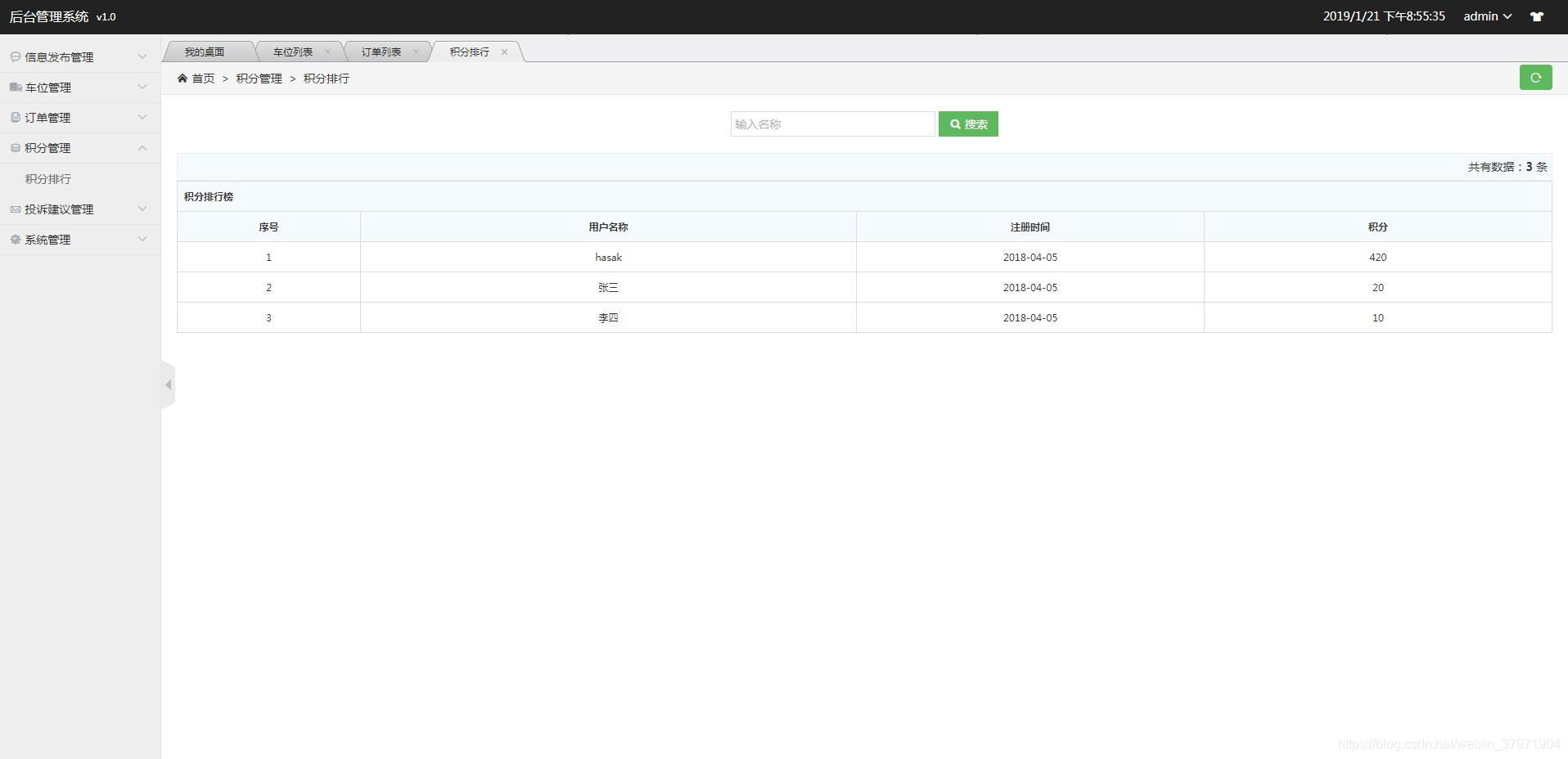
Task: Click the 420 points cell
Action: pos(1378,257)
